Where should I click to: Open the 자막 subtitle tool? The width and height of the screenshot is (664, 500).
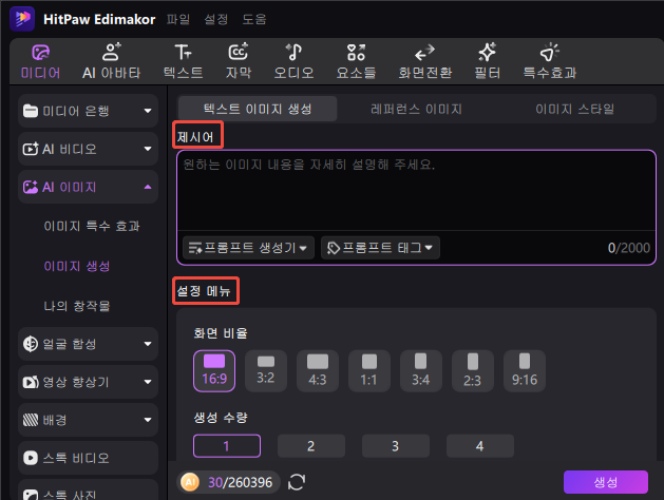pos(238,53)
